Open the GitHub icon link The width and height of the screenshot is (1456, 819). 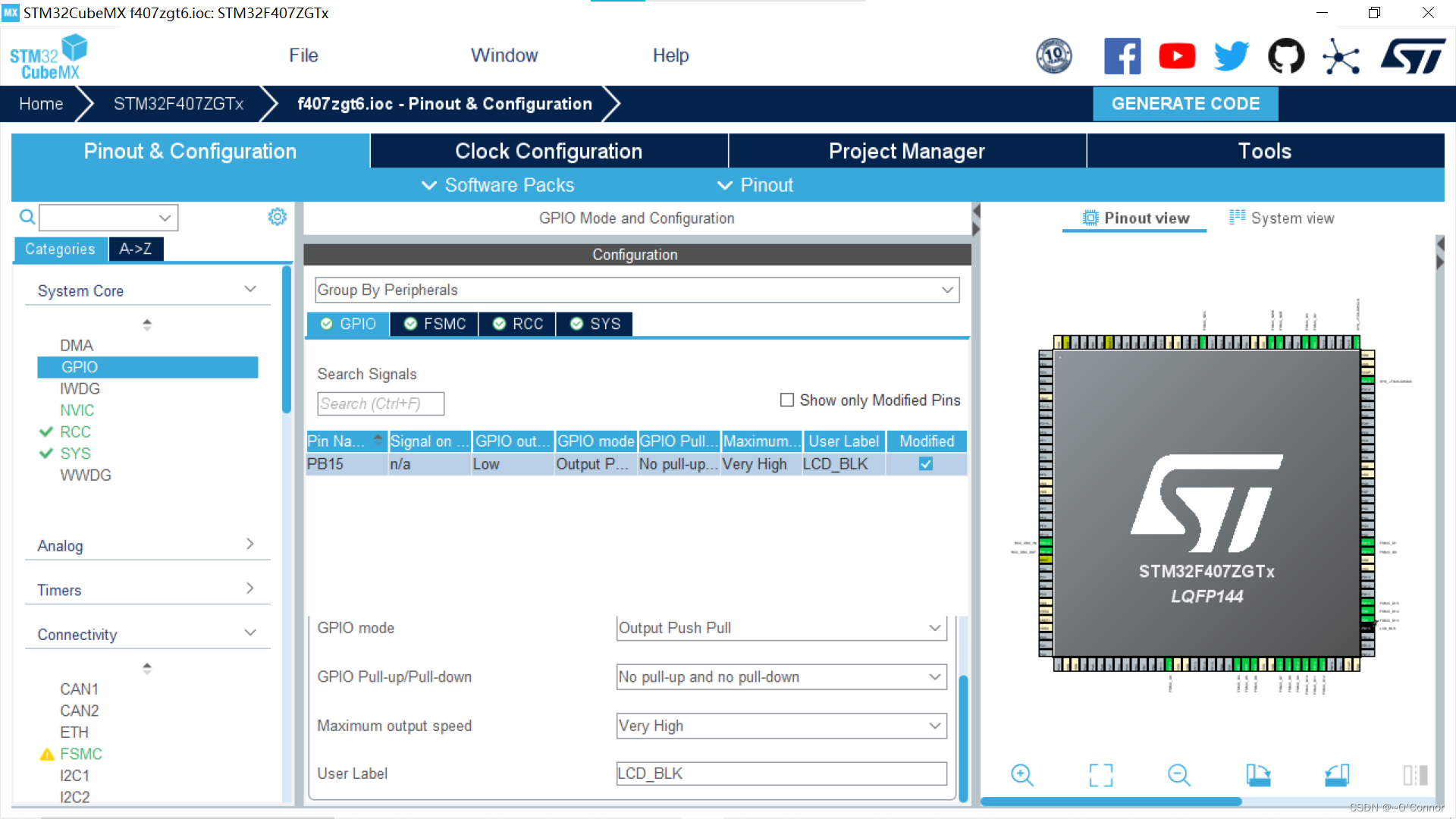click(1286, 56)
